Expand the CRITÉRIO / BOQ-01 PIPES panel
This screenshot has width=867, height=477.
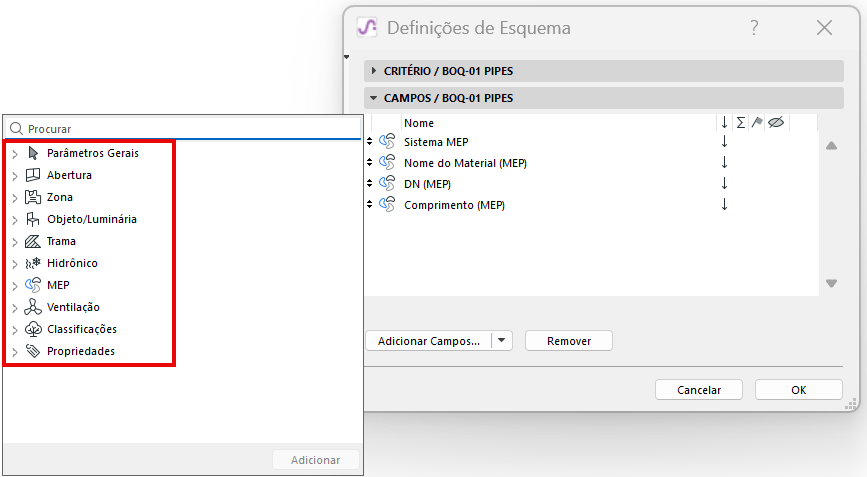click(x=374, y=71)
